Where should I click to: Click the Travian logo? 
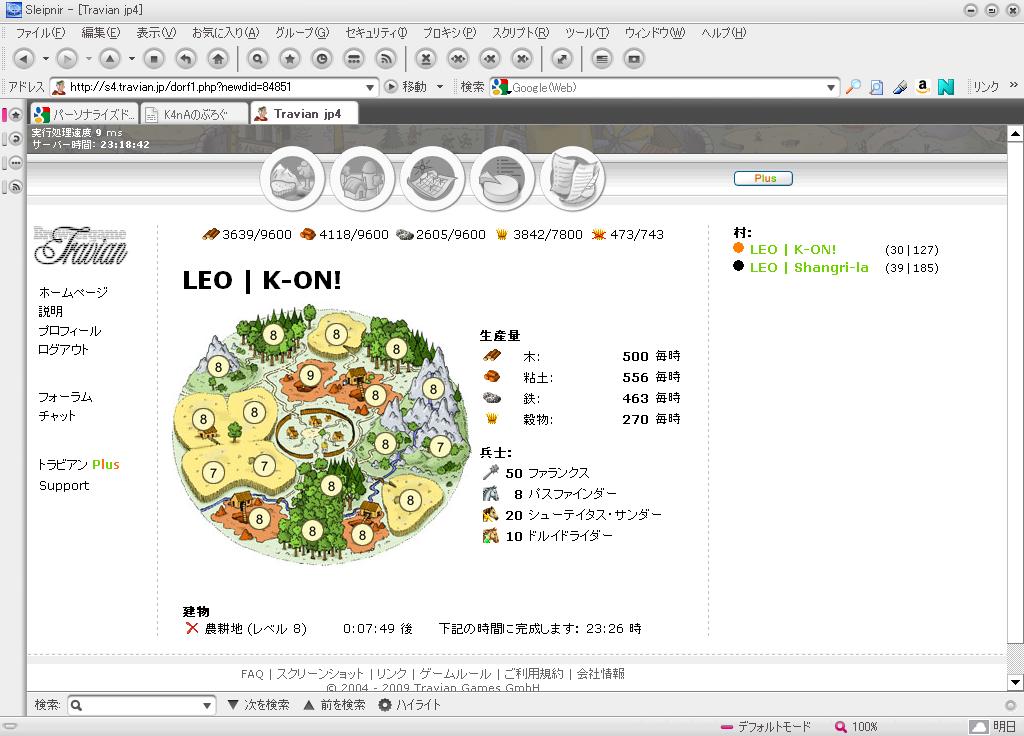(80, 245)
